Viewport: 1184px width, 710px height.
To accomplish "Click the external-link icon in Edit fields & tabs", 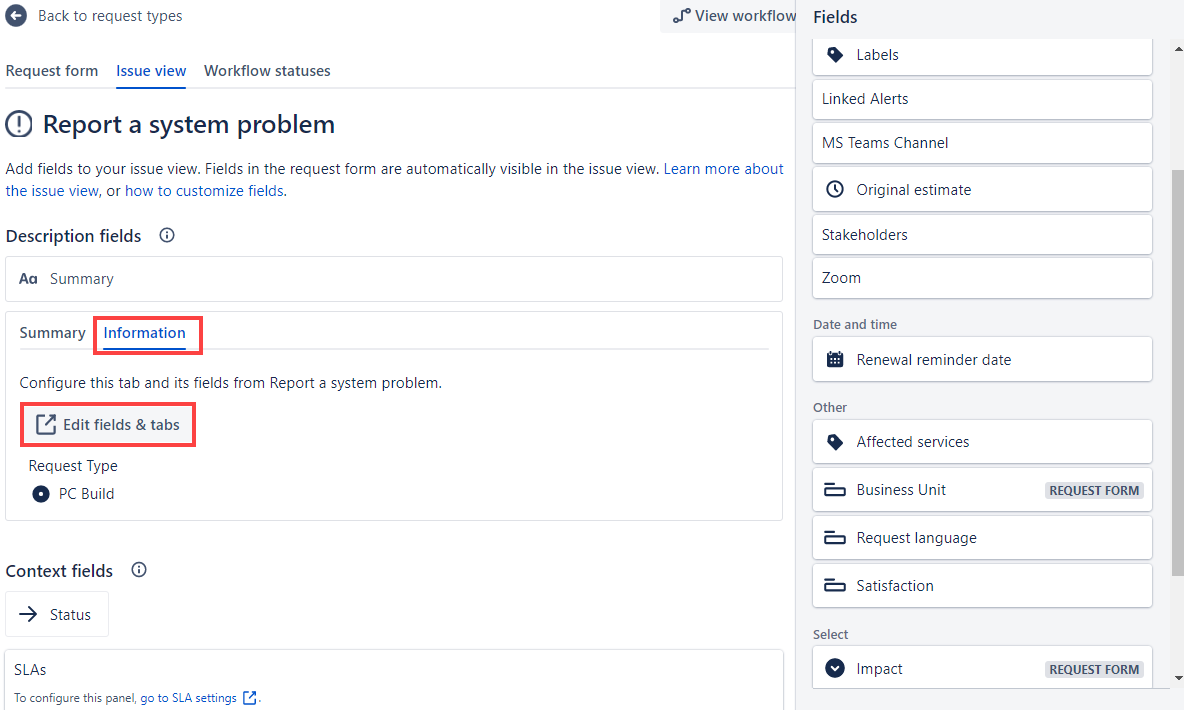I will click(46, 424).
